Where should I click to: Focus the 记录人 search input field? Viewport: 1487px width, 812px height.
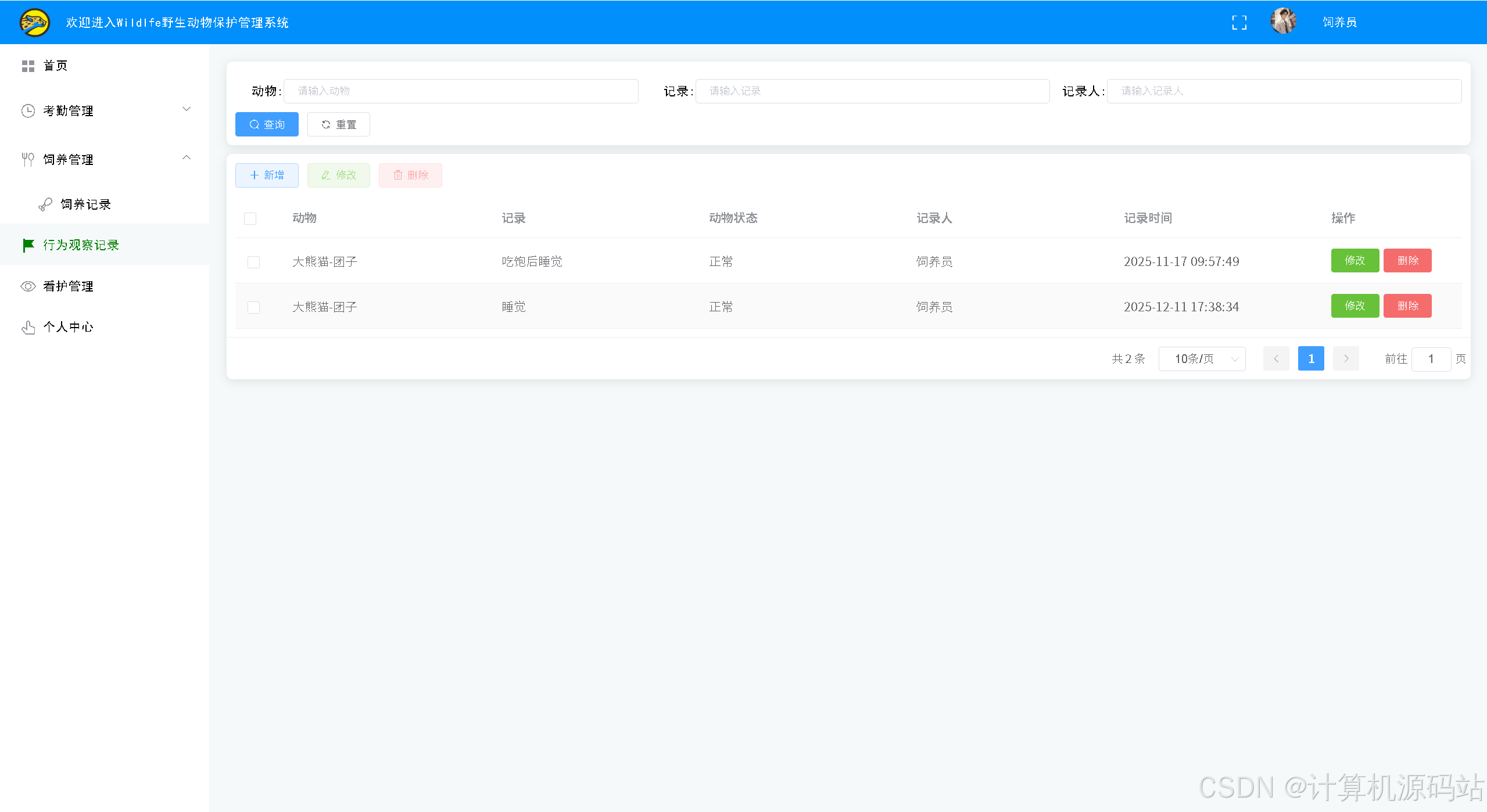click(1284, 91)
